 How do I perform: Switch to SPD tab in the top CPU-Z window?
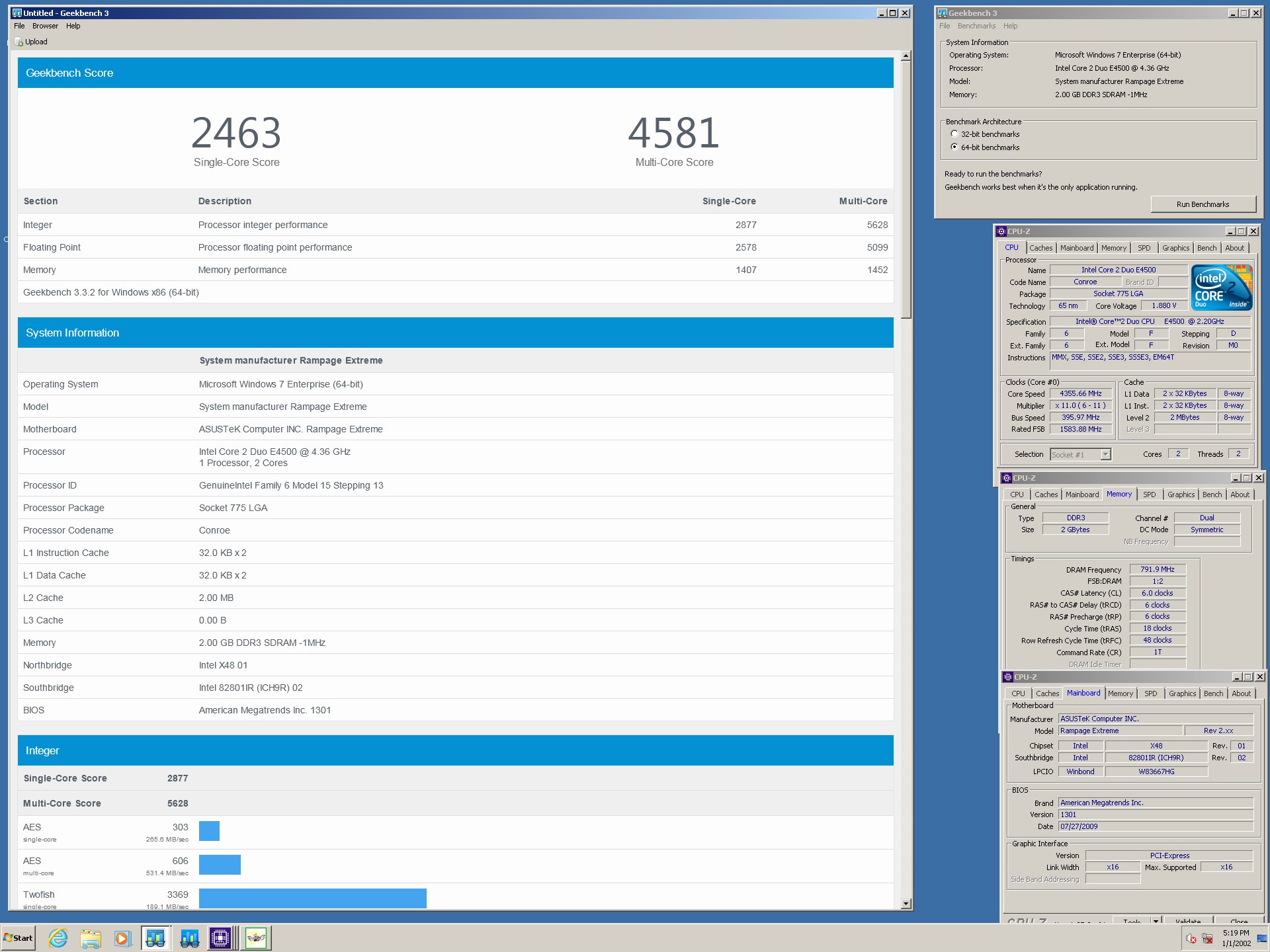pyautogui.click(x=1144, y=248)
